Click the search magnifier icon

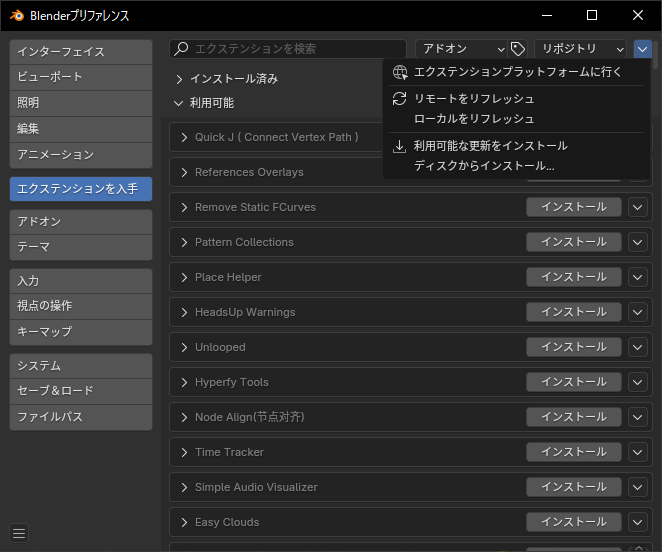(x=182, y=49)
